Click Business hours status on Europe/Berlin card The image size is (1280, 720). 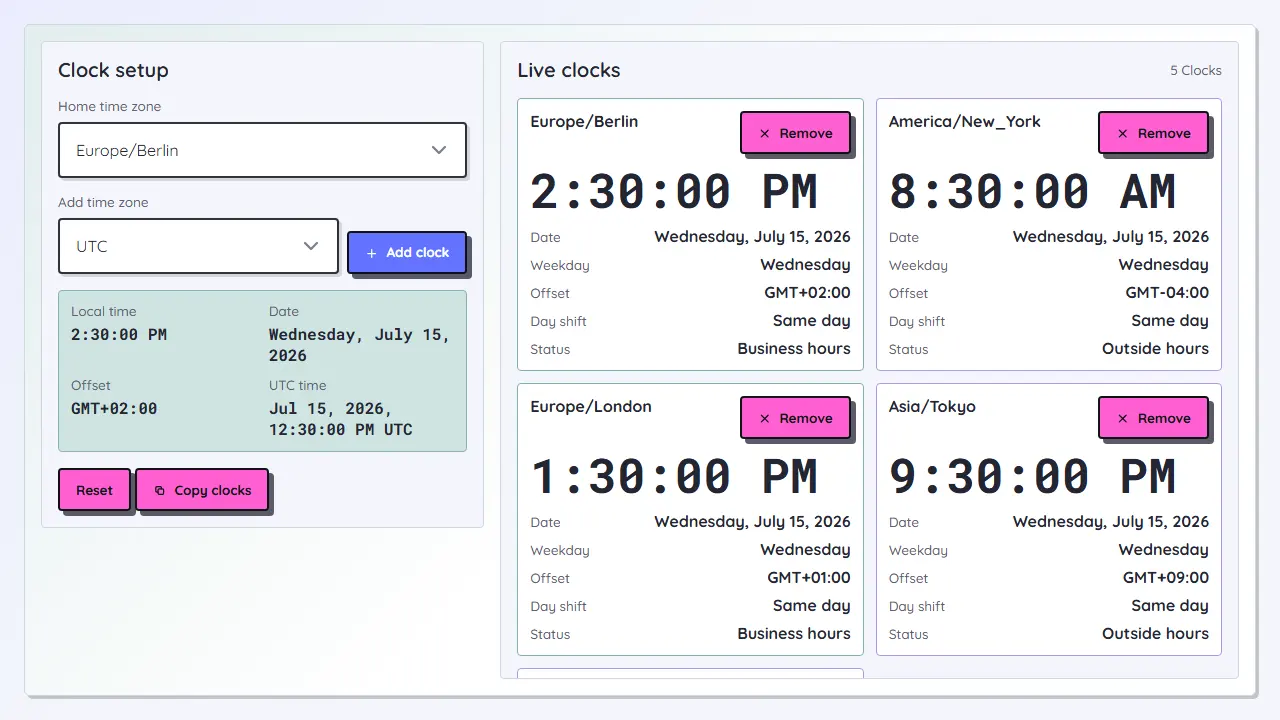(794, 349)
